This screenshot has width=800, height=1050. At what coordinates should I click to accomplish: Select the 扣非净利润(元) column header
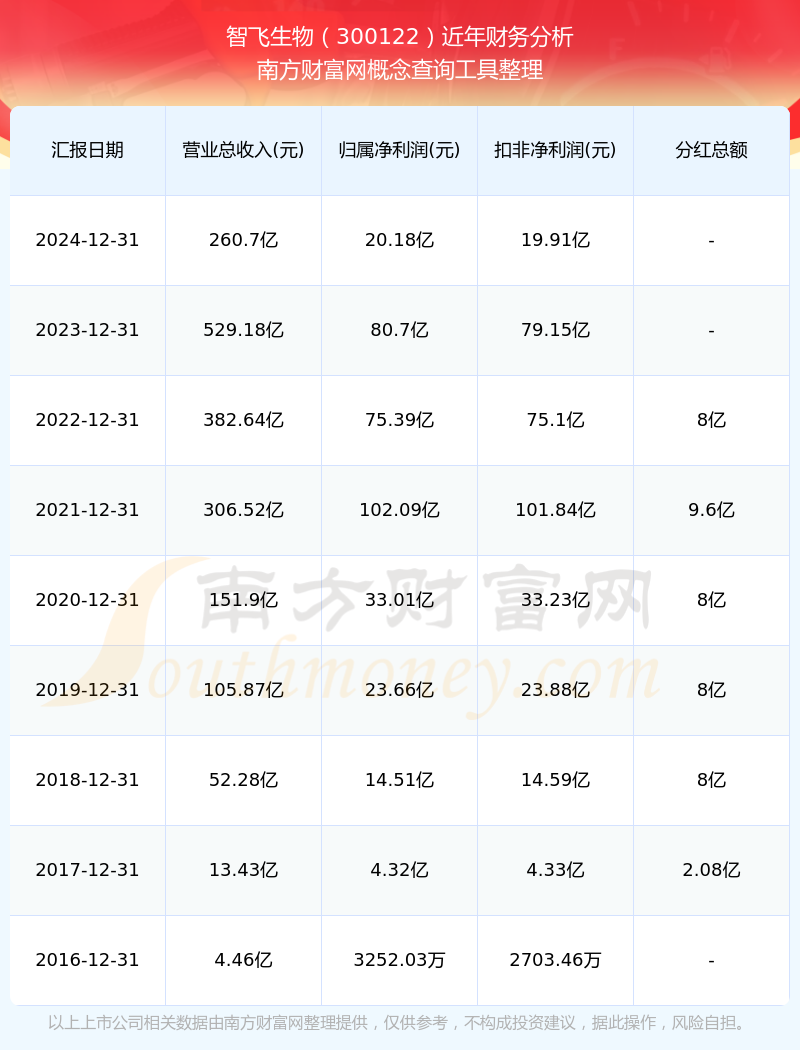point(556,150)
